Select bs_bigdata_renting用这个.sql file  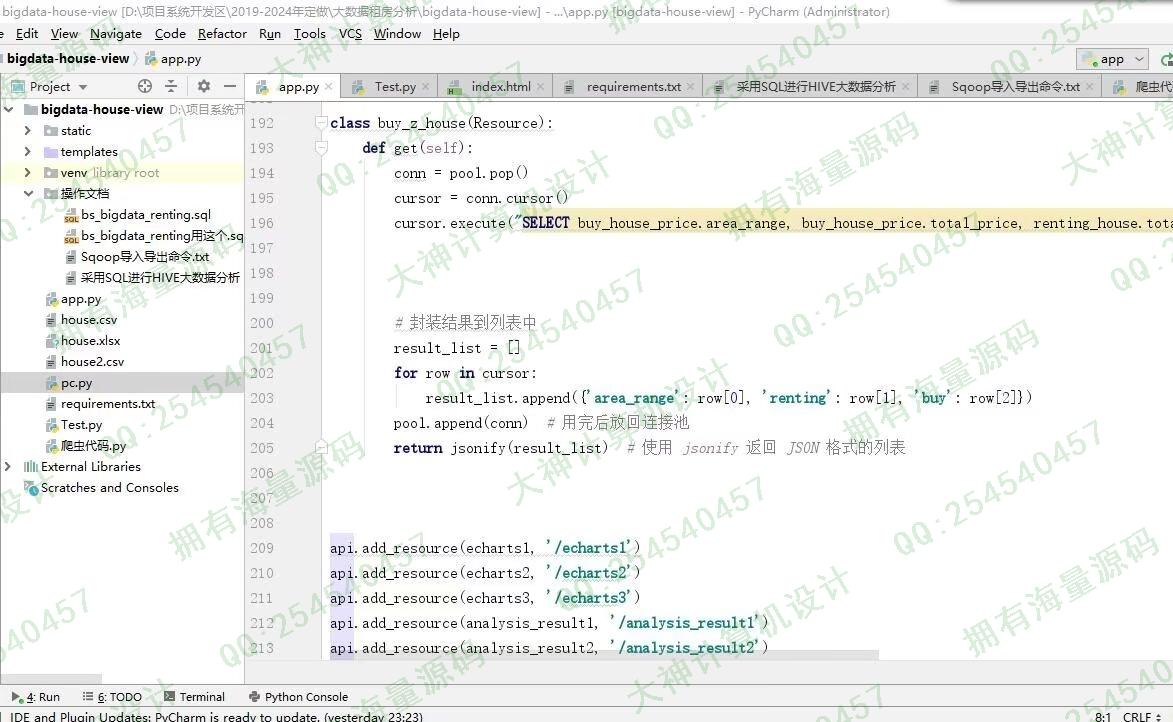(153, 236)
